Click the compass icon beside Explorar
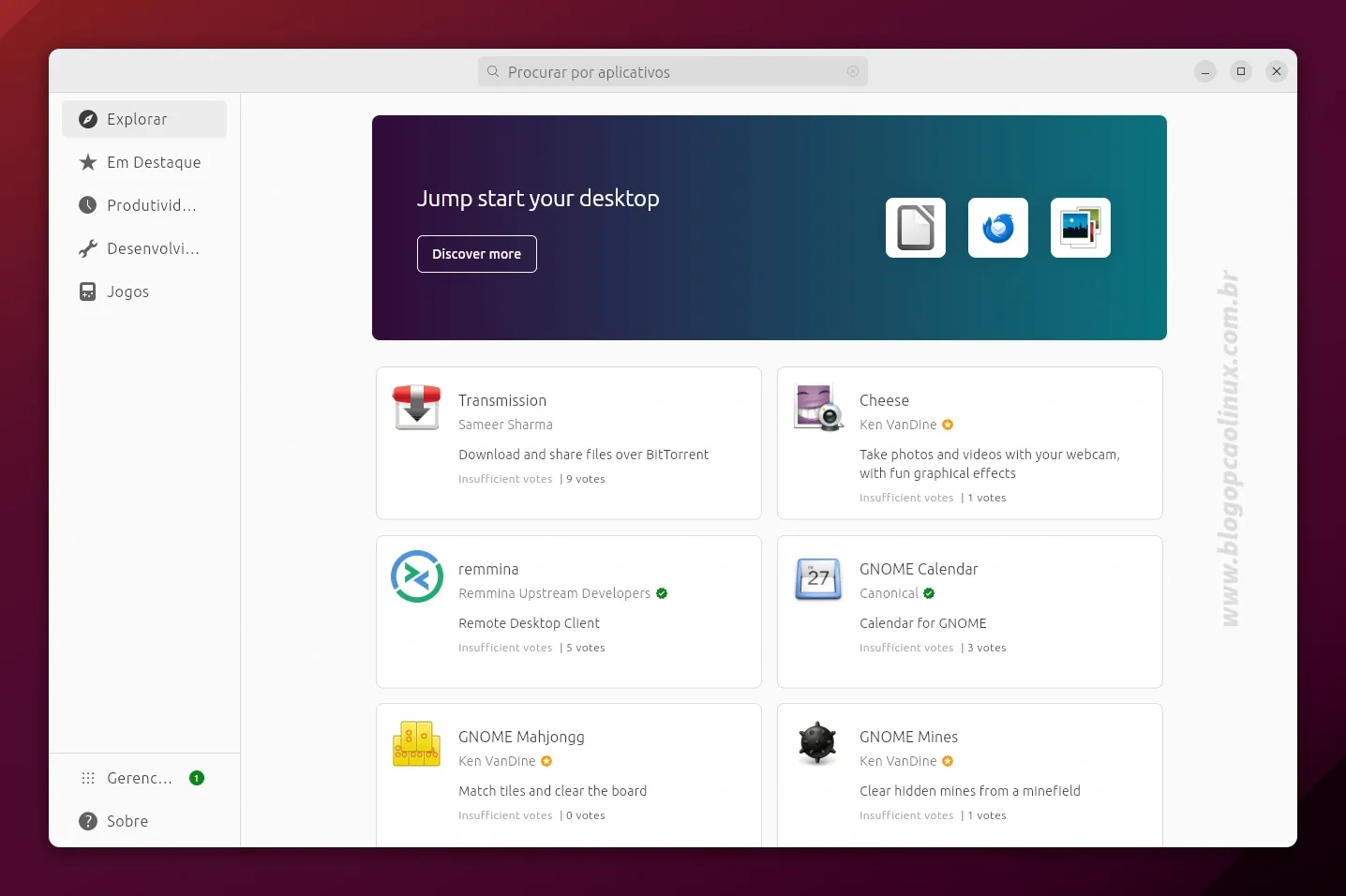This screenshot has height=896, width=1346. click(x=88, y=119)
